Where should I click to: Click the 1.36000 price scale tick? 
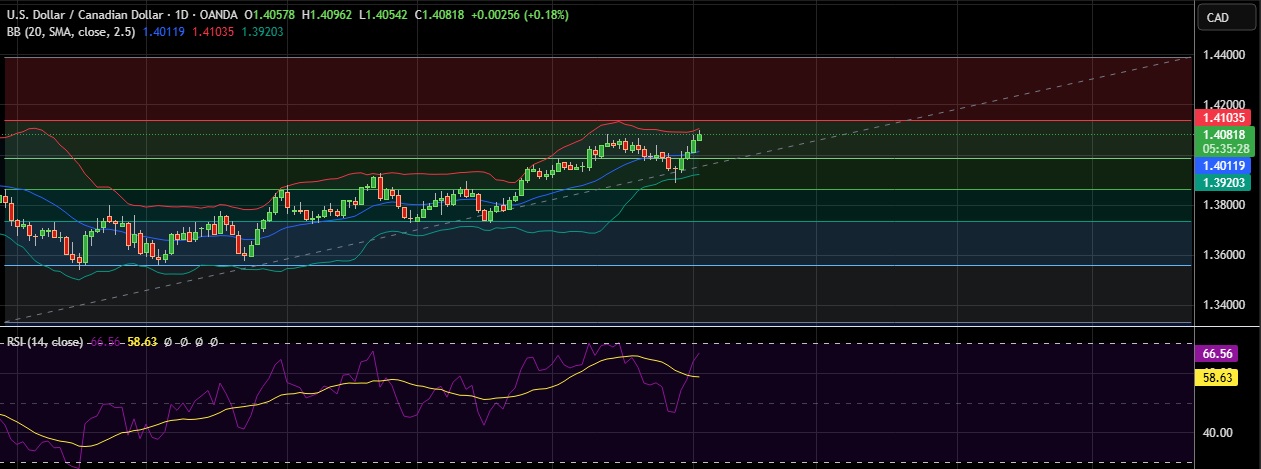[1223, 254]
